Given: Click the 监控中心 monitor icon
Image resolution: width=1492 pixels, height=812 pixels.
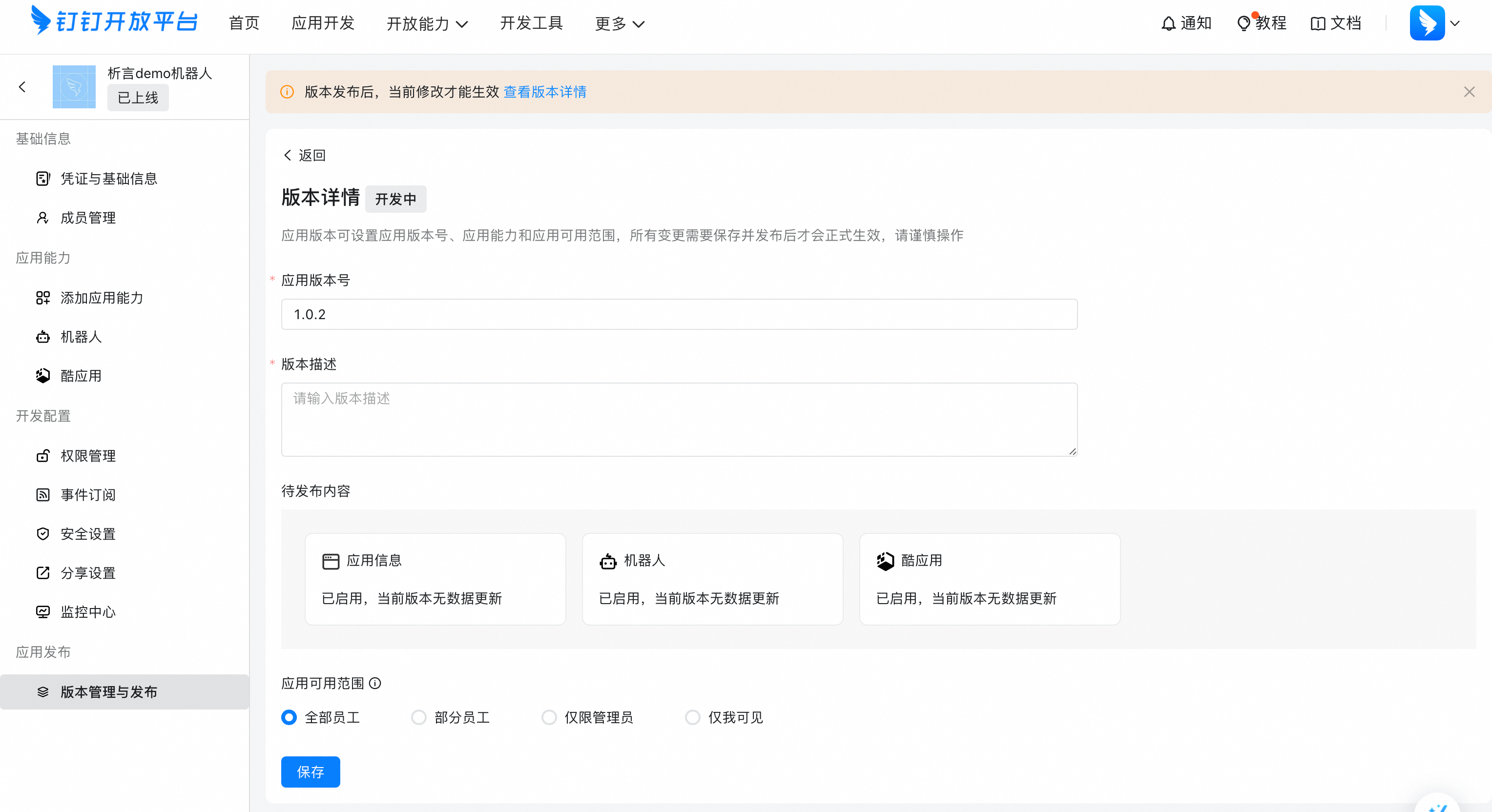Looking at the screenshot, I should click(x=43, y=612).
